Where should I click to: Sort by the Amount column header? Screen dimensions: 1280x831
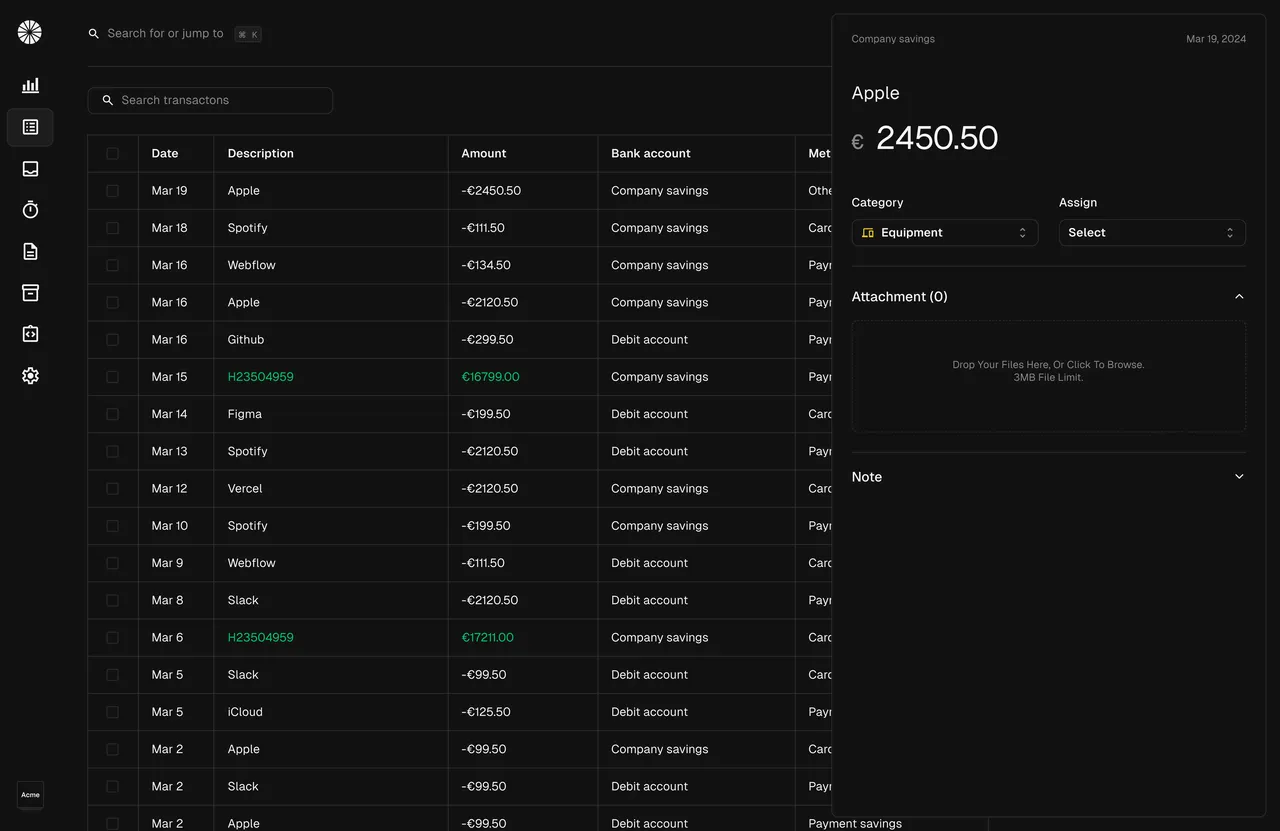click(x=484, y=153)
